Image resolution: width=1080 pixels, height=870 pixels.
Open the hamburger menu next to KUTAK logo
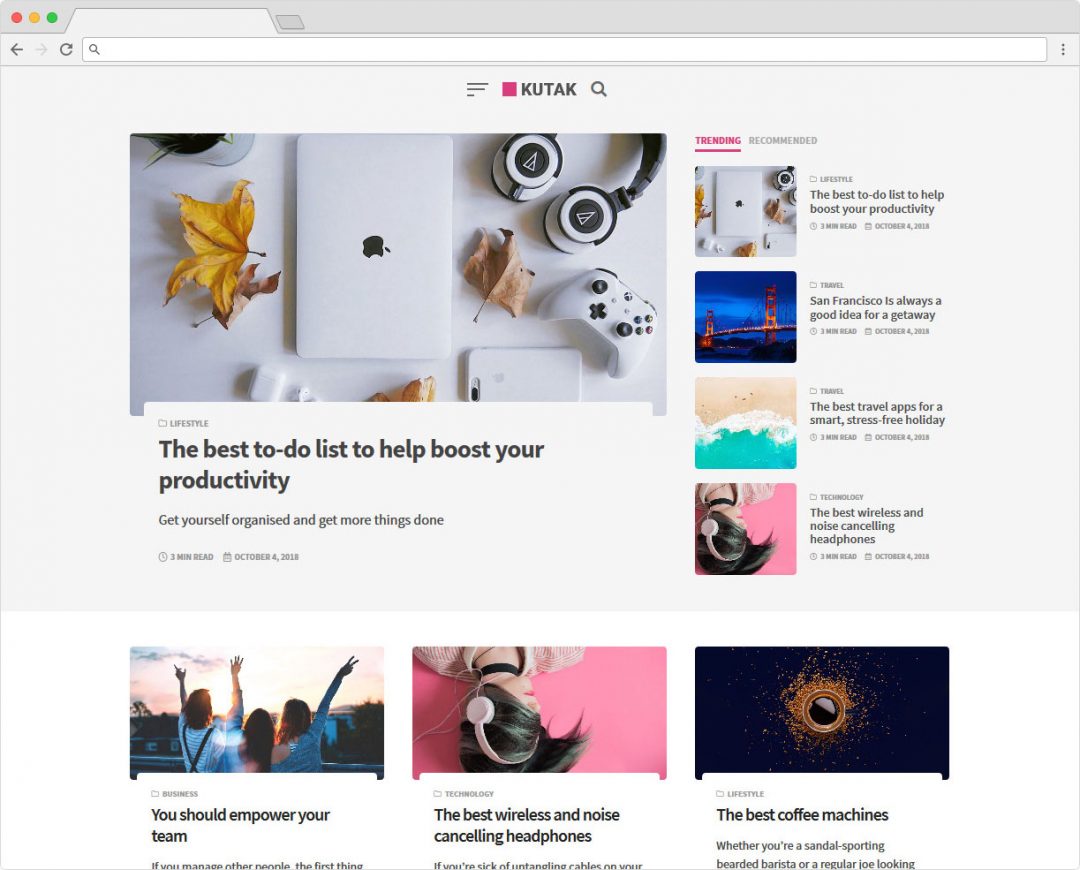coord(477,90)
